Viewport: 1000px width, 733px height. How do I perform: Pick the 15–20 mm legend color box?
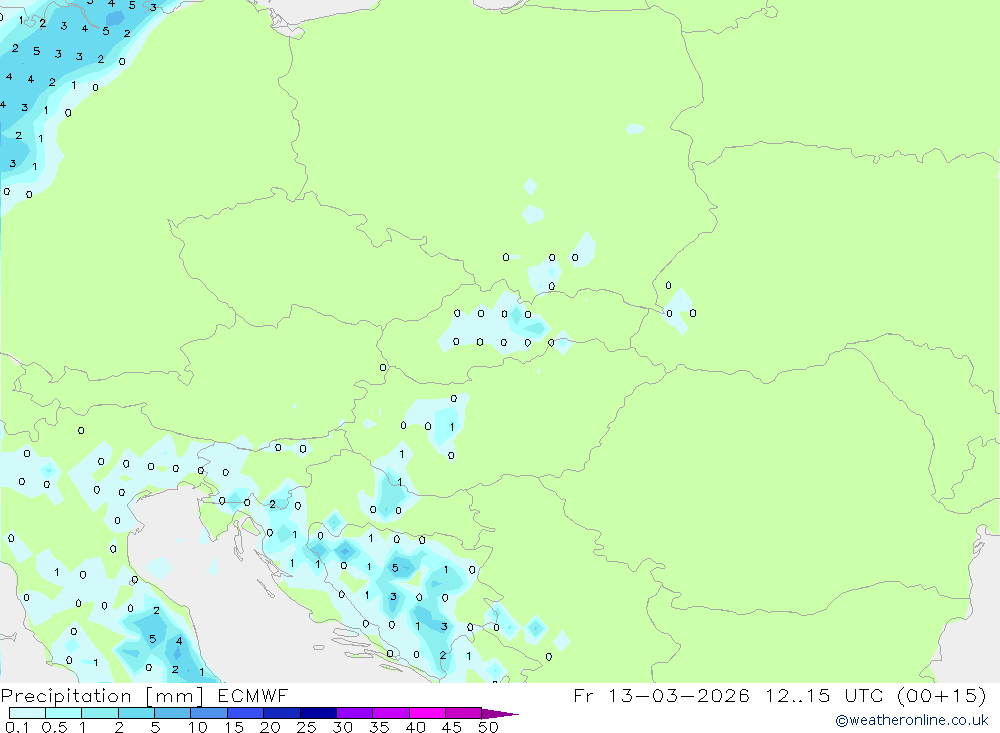pyautogui.click(x=245, y=713)
